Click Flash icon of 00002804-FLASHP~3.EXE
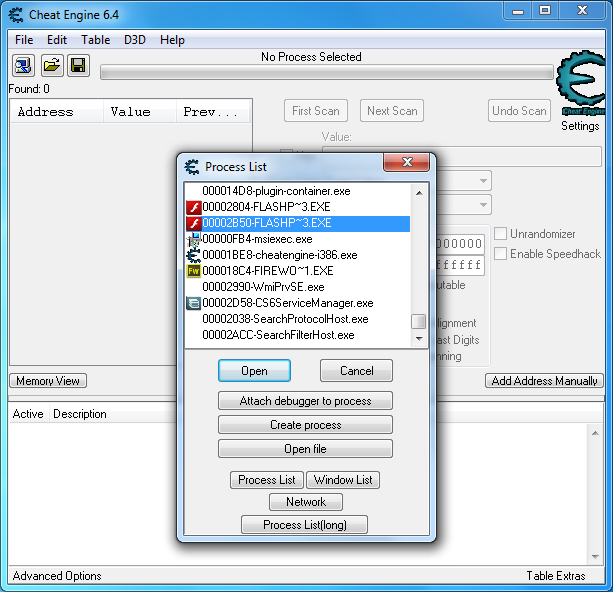This screenshot has width=613, height=592. (x=194, y=207)
